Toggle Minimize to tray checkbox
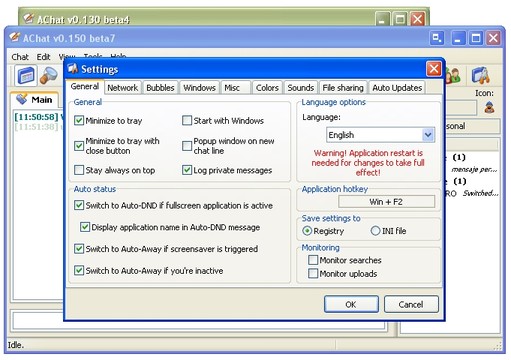511x360 pixels. [x=79, y=120]
